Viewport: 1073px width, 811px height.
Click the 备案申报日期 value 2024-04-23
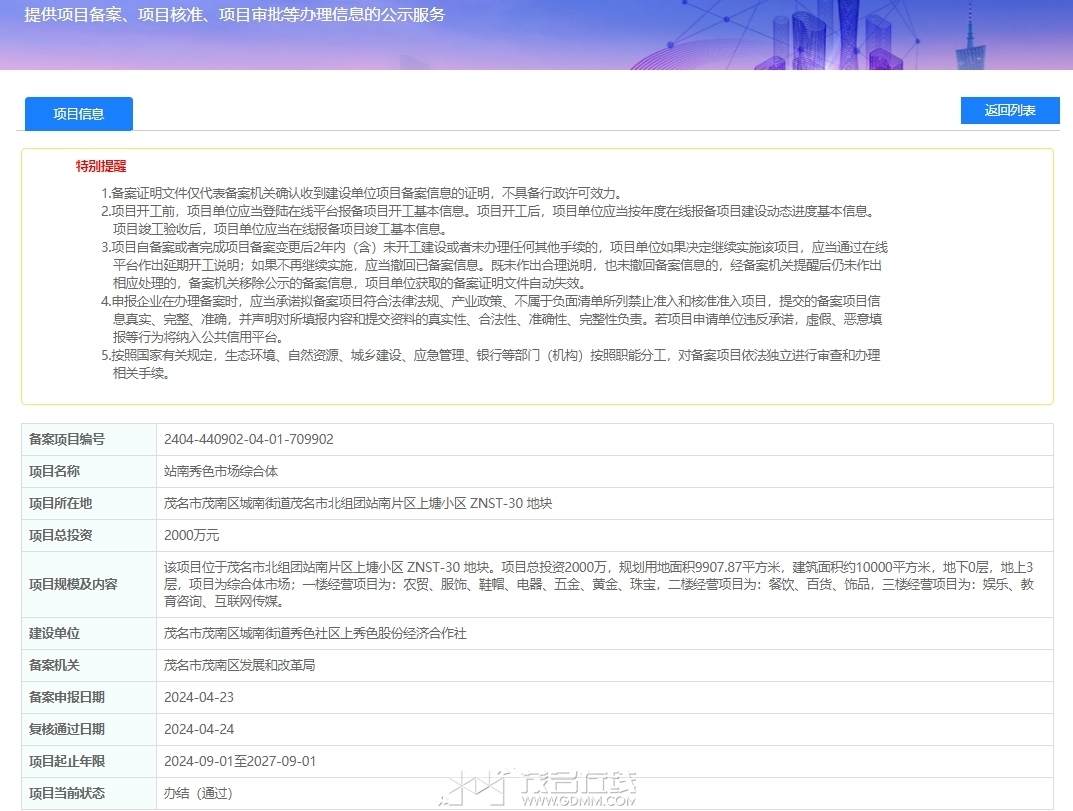point(198,697)
